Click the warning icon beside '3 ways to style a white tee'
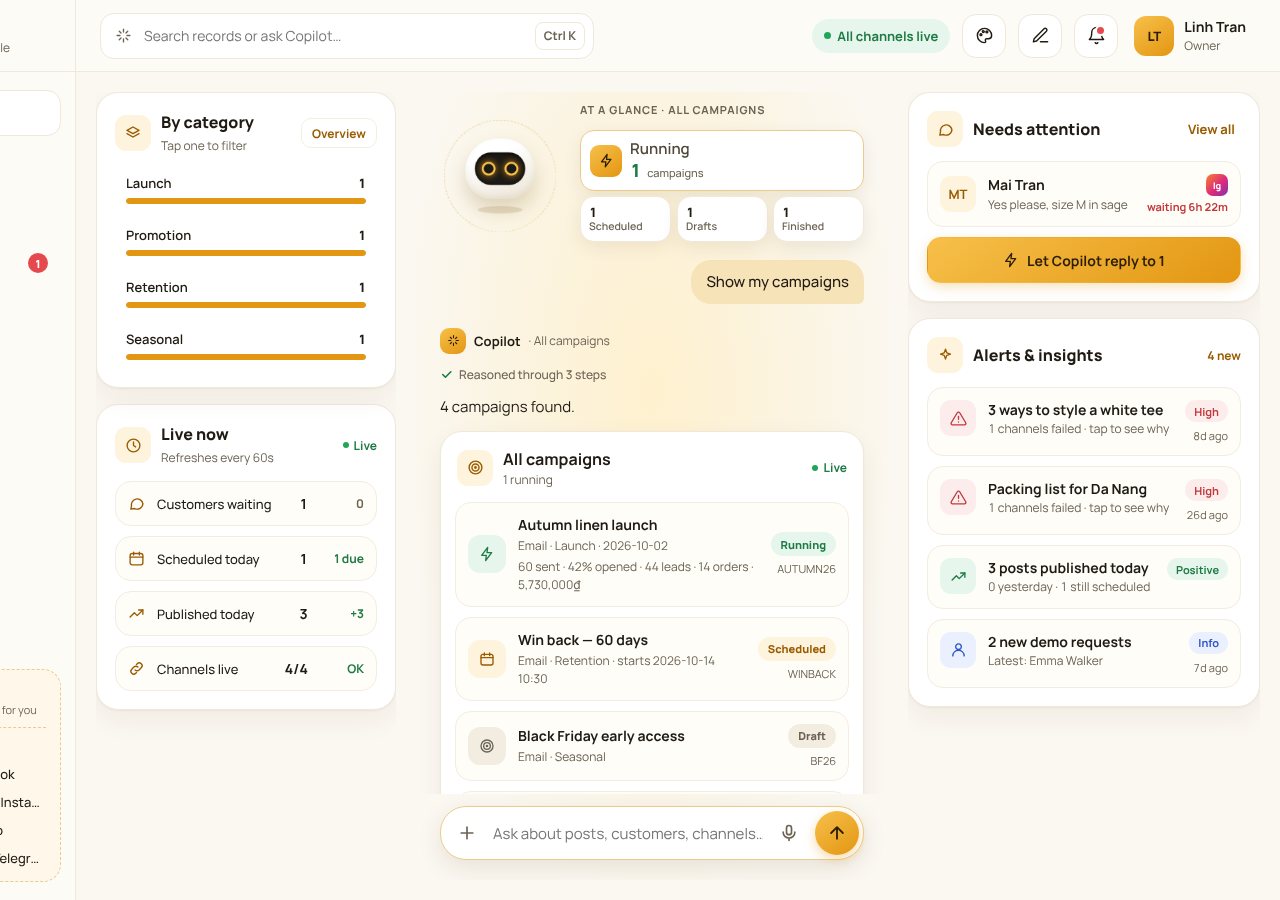This screenshot has height=900, width=1280. tap(958, 419)
